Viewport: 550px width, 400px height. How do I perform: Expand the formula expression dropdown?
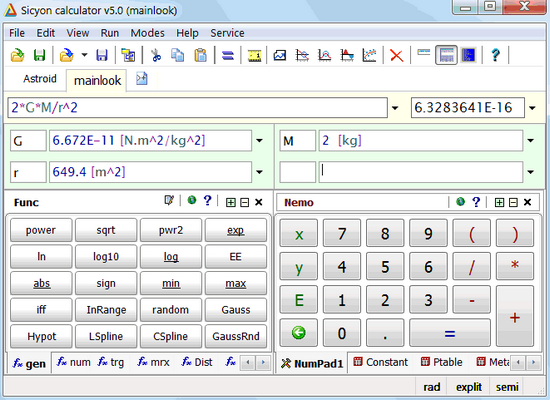[x=395, y=108]
